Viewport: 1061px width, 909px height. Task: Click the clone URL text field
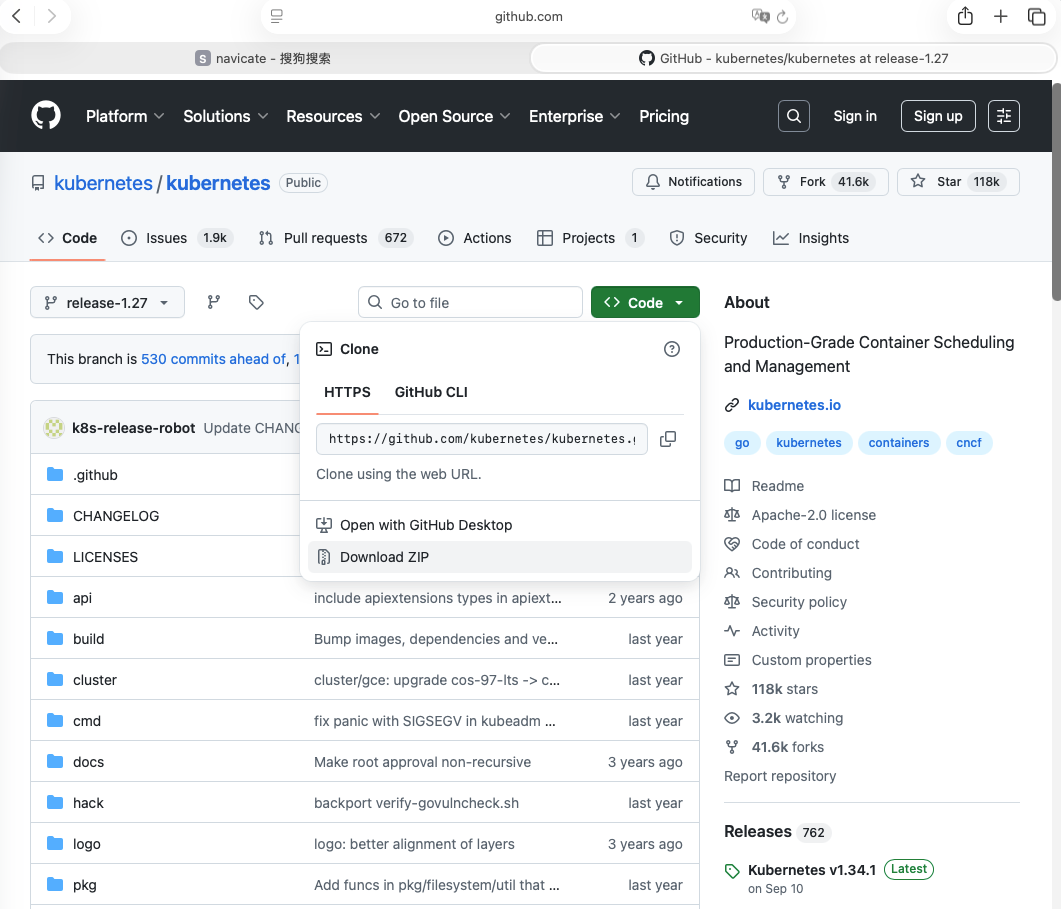pyautogui.click(x=482, y=439)
